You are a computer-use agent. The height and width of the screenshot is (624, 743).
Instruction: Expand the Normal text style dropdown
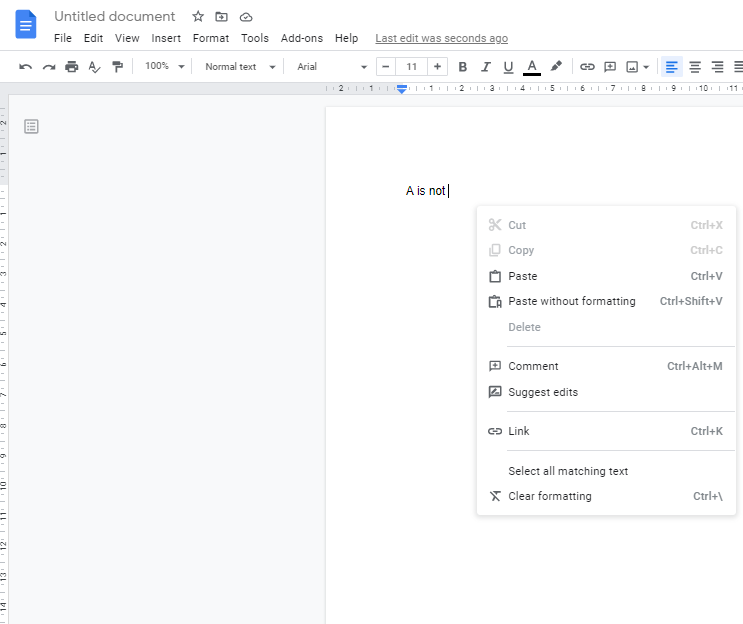(240, 67)
